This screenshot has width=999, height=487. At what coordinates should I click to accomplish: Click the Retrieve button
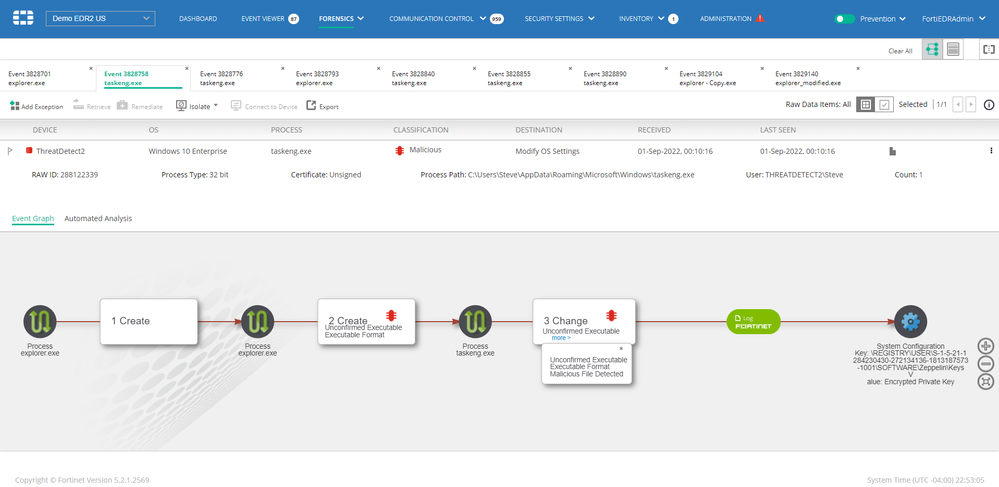pyautogui.click(x=92, y=106)
